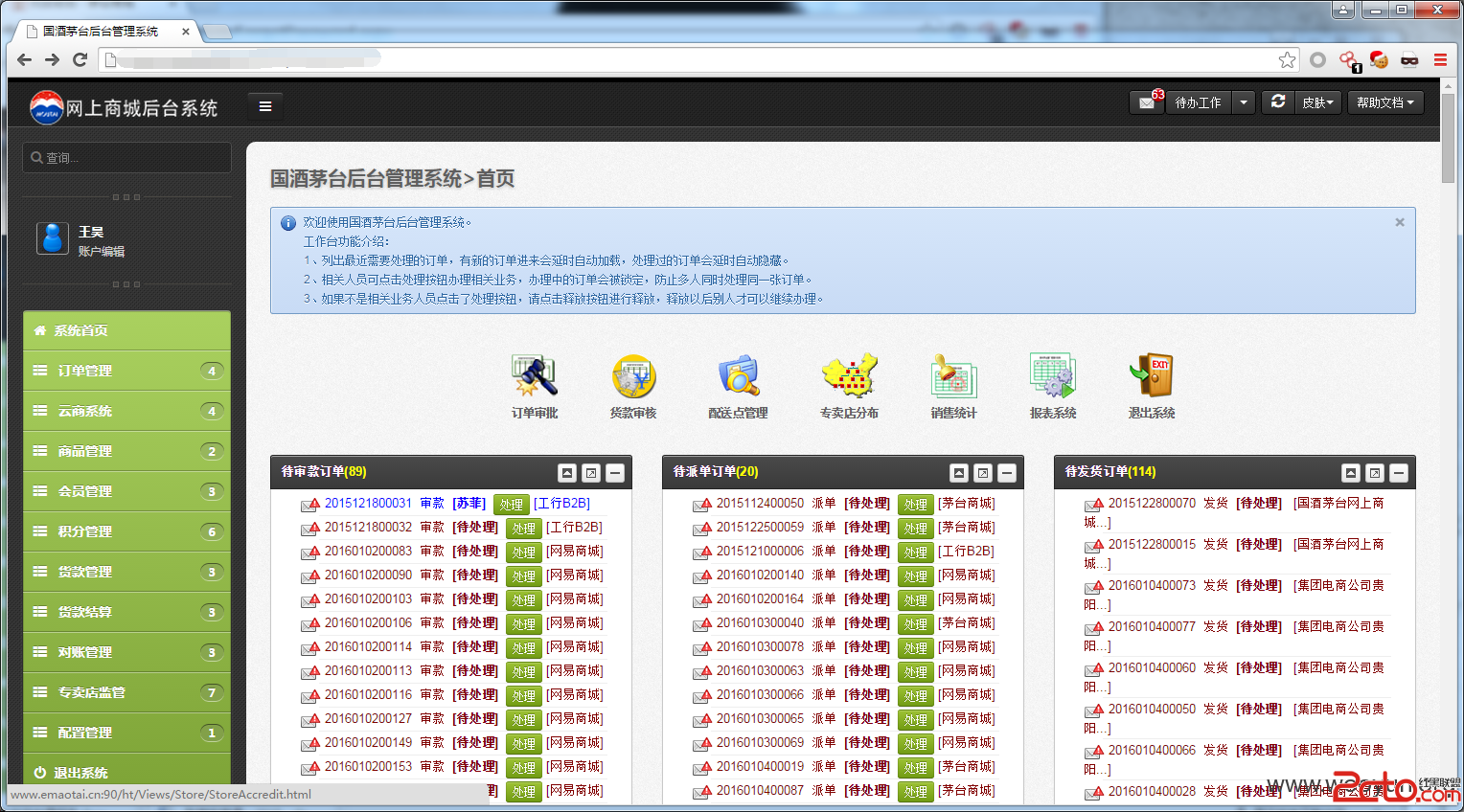The width and height of the screenshot is (1464, 812).
Task: Go forward with browser forward arrow
Action: [53, 59]
